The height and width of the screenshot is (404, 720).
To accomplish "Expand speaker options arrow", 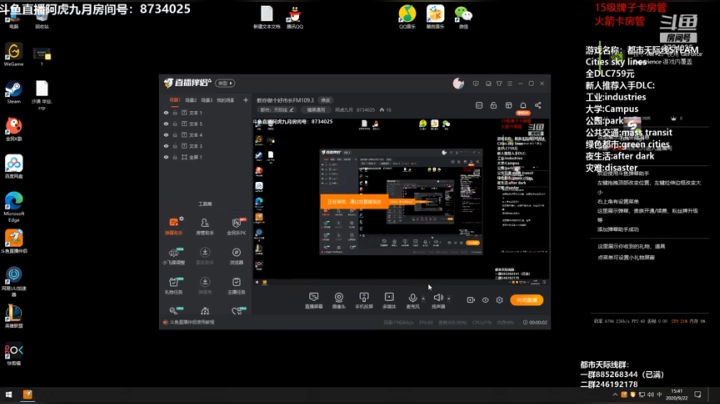I will pyautogui.click(x=449, y=299).
